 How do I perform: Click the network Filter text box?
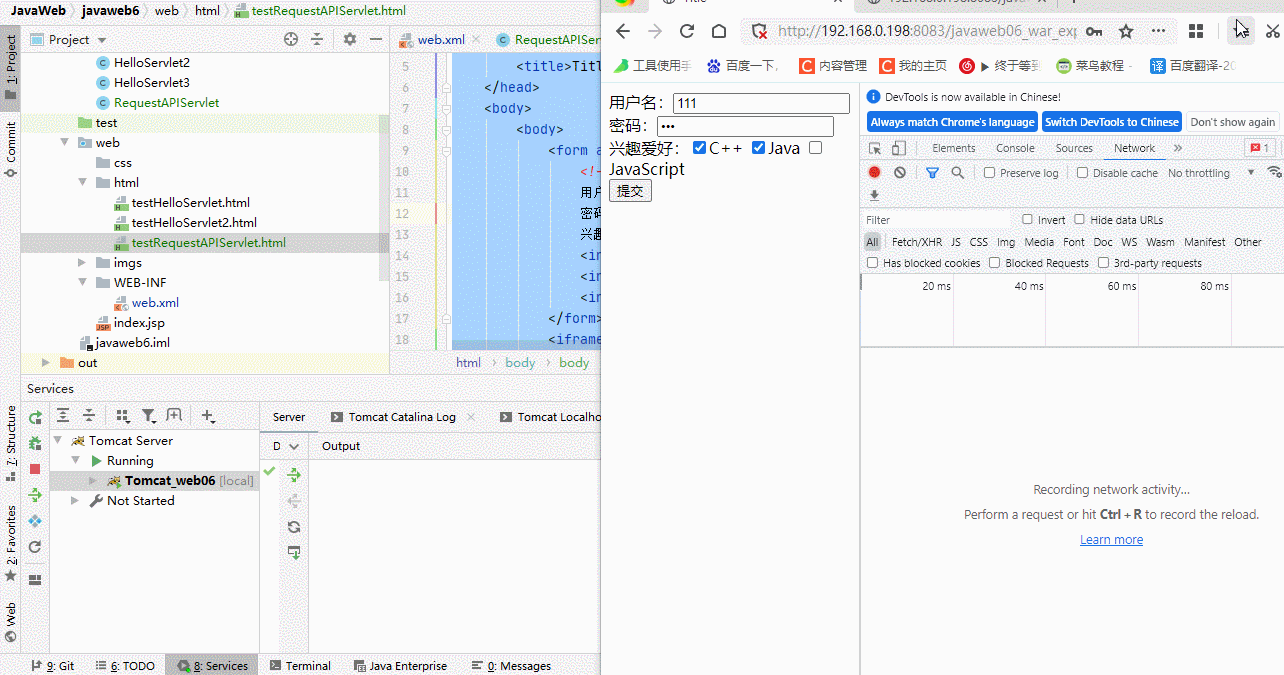(938, 220)
